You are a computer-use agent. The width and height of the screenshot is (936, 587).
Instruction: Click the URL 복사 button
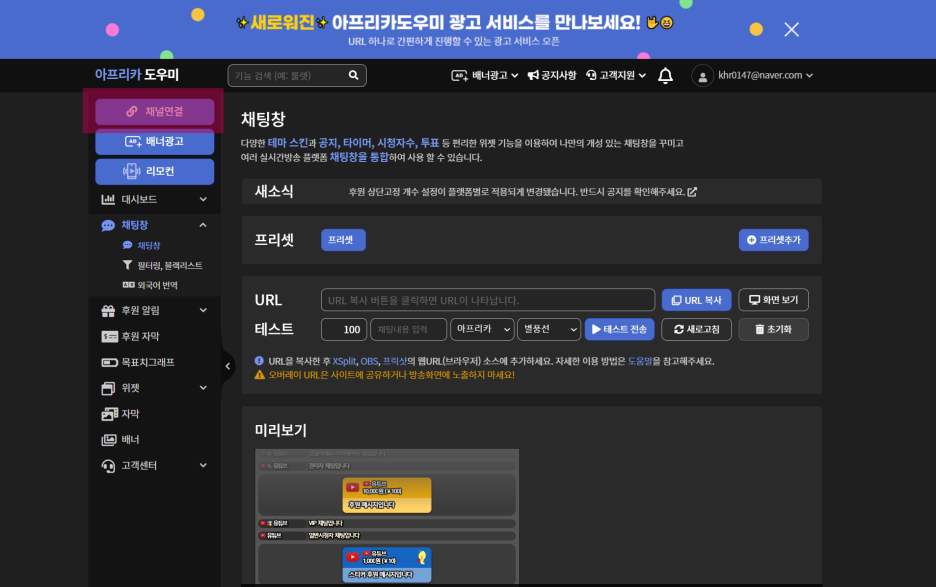[x=696, y=300]
